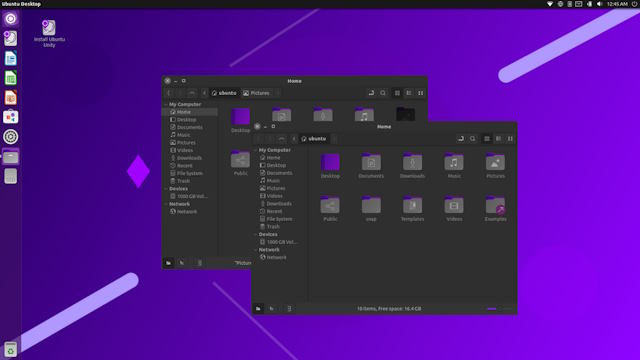Open 1000 GB Vol in front window sidebar
Screen dimensions: 640x360
280,242
